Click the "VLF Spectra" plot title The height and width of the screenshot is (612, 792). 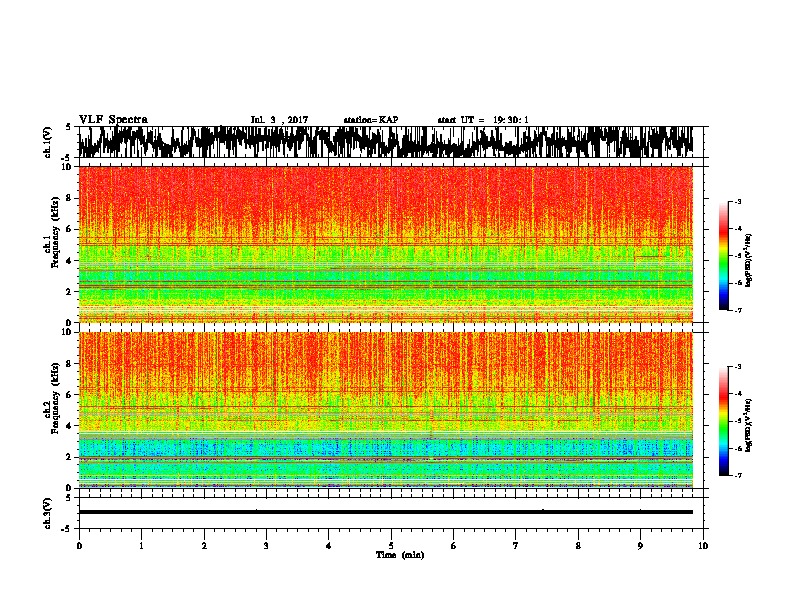tap(113, 119)
